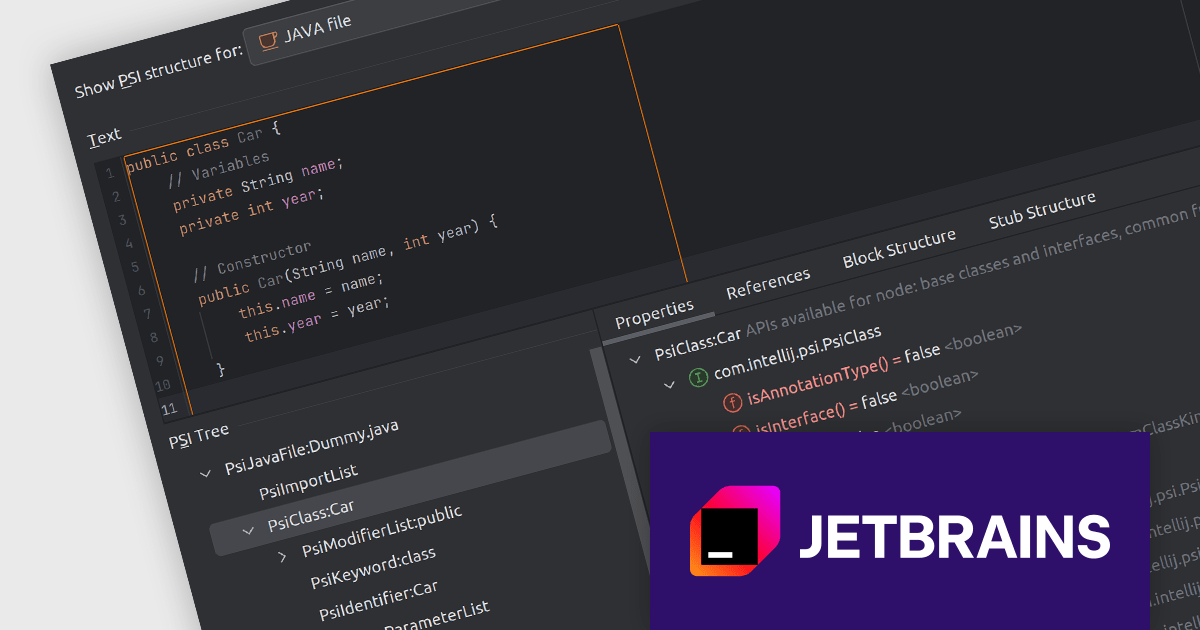Switch to the References tab
Viewport: 1200px width, 630px height.
[768, 283]
